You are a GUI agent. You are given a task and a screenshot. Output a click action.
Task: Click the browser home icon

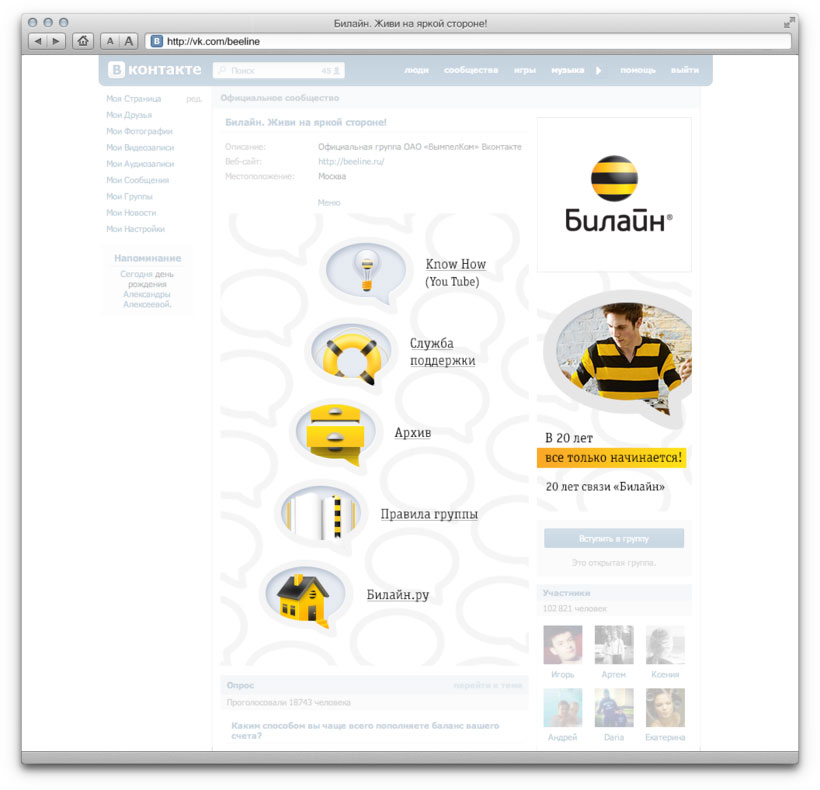tap(82, 41)
